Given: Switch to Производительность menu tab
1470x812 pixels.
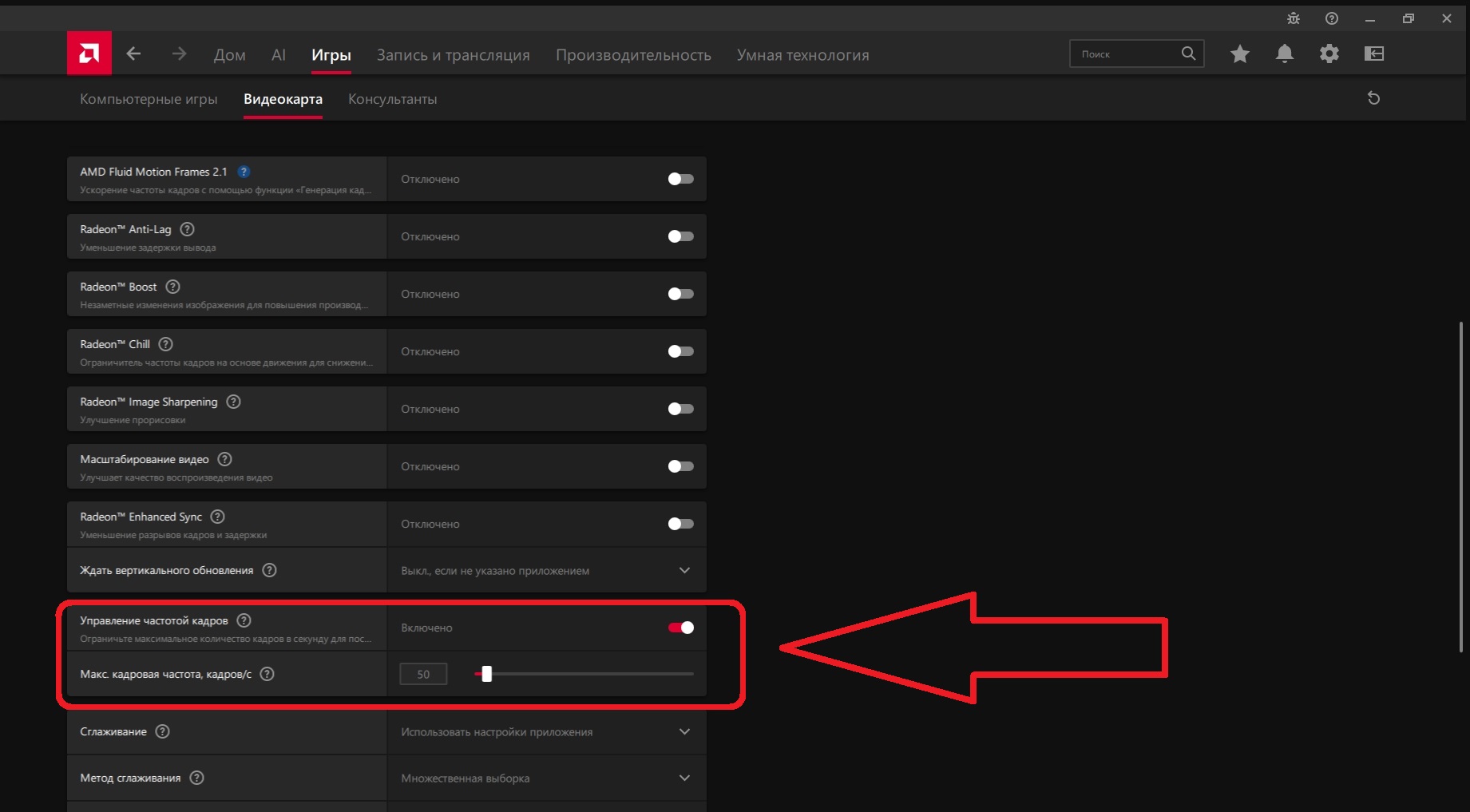Looking at the screenshot, I should 633,55.
